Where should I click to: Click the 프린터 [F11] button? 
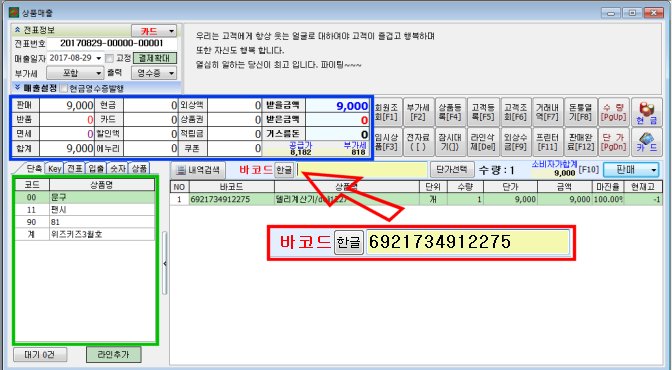(547, 142)
